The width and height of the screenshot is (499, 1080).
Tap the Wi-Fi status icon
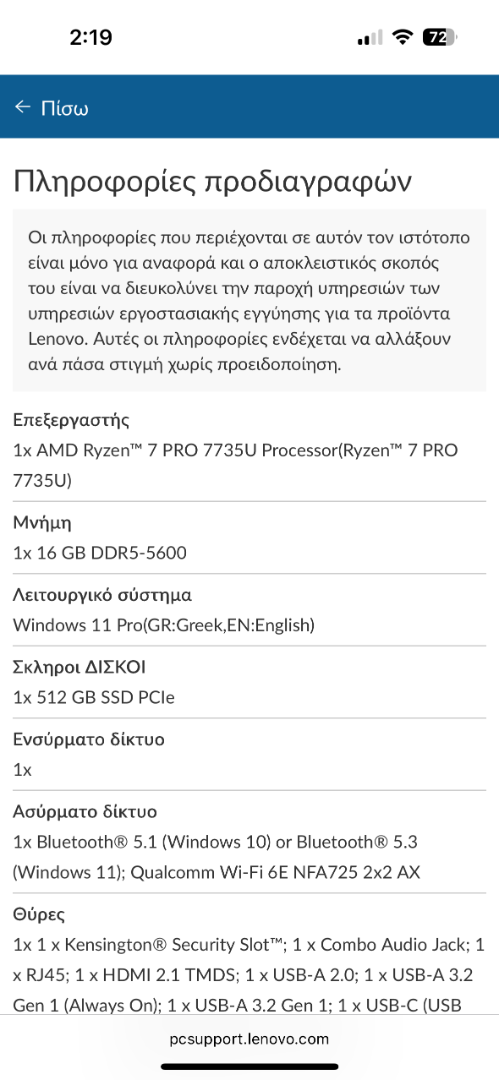point(400,37)
